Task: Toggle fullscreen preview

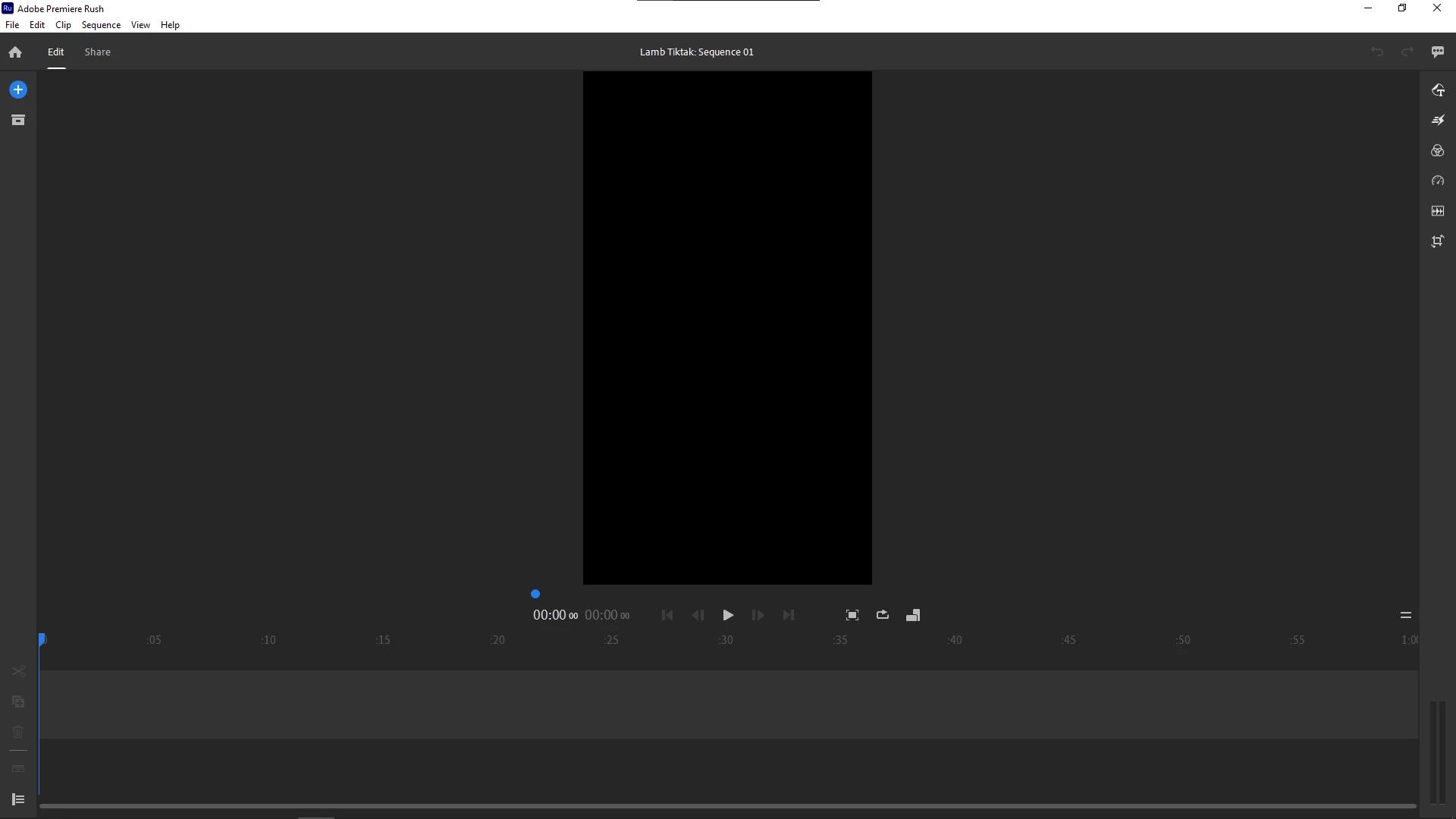Action: (x=852, y=615)
